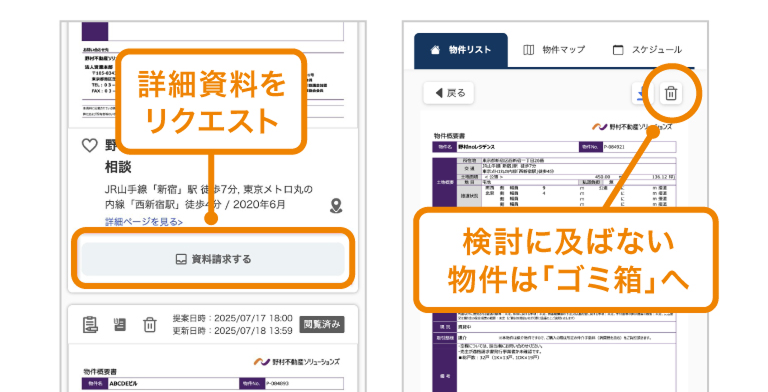Viewport: 768px width, 392px height.
Task: Click the 戻る back button
Action: pos(449,93)
